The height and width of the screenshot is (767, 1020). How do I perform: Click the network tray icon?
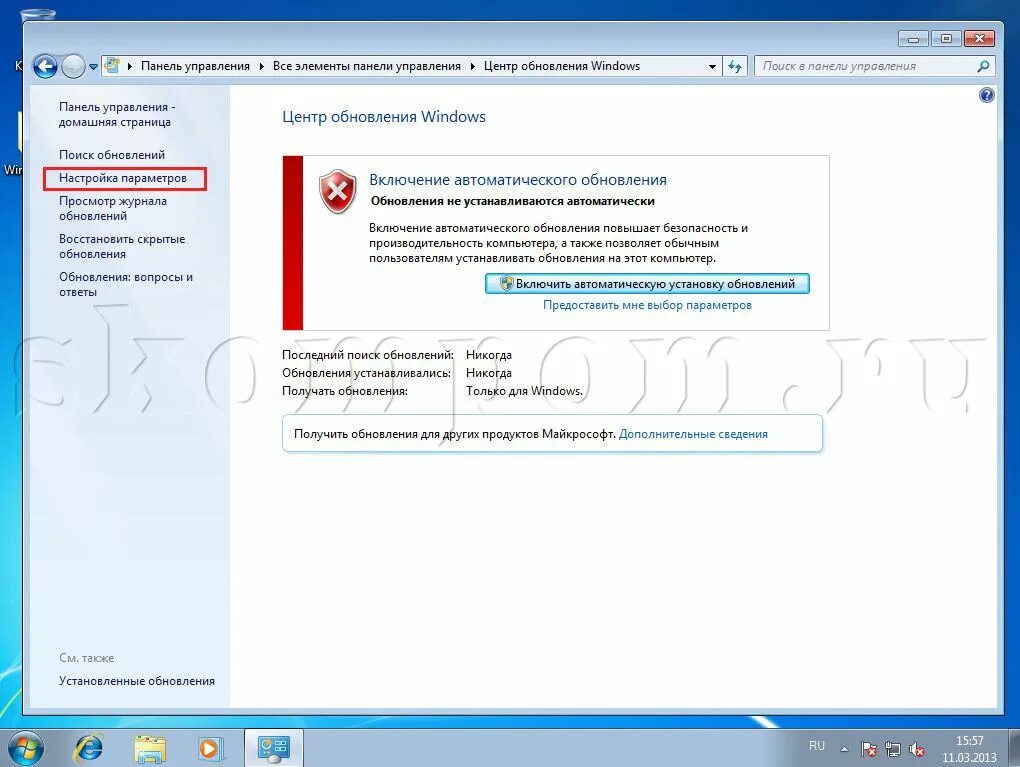[x=892, y=749]
